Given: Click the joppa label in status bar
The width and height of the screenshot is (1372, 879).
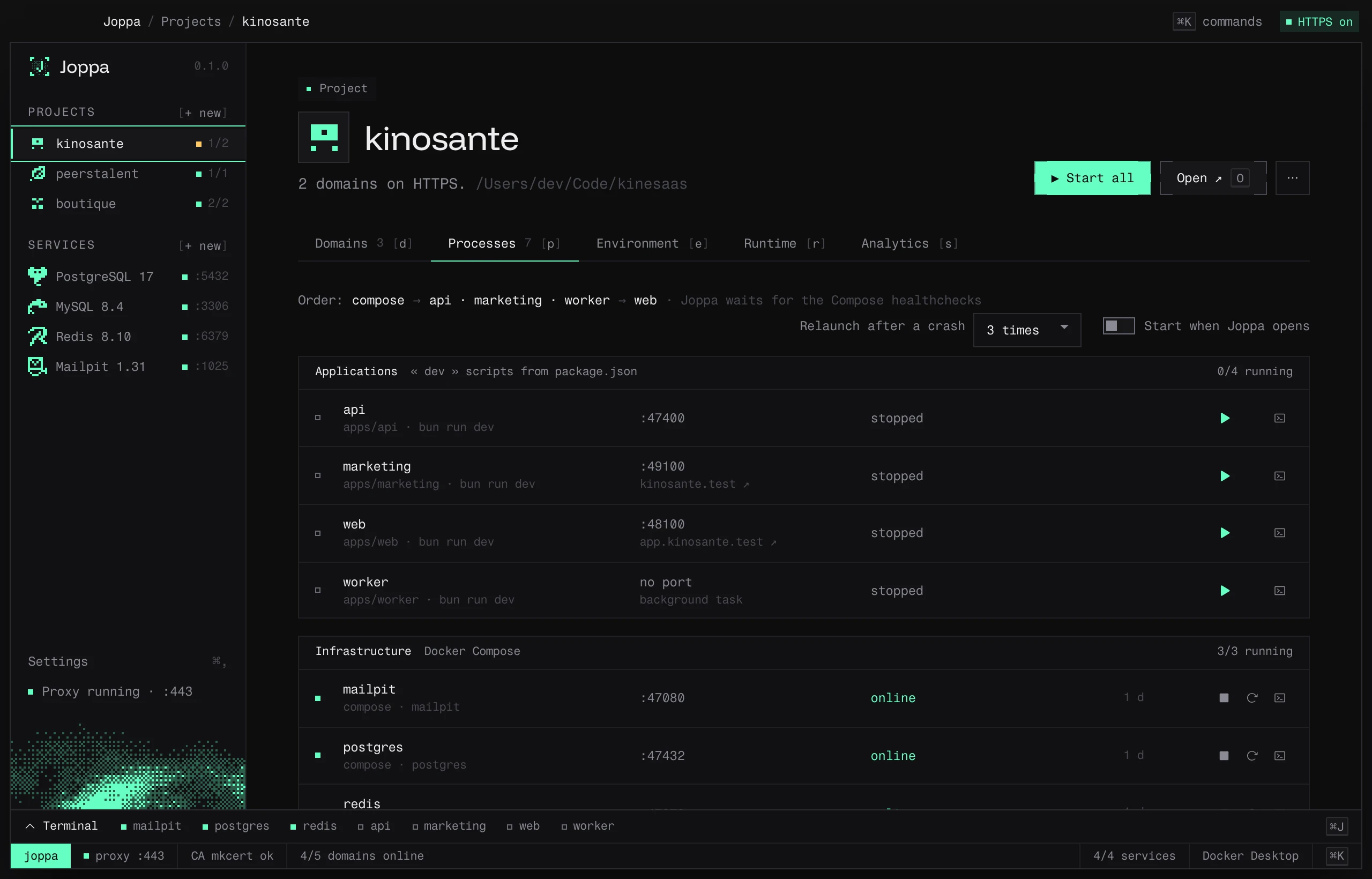Looking at the screenshot, I should [x=41, y=855].
